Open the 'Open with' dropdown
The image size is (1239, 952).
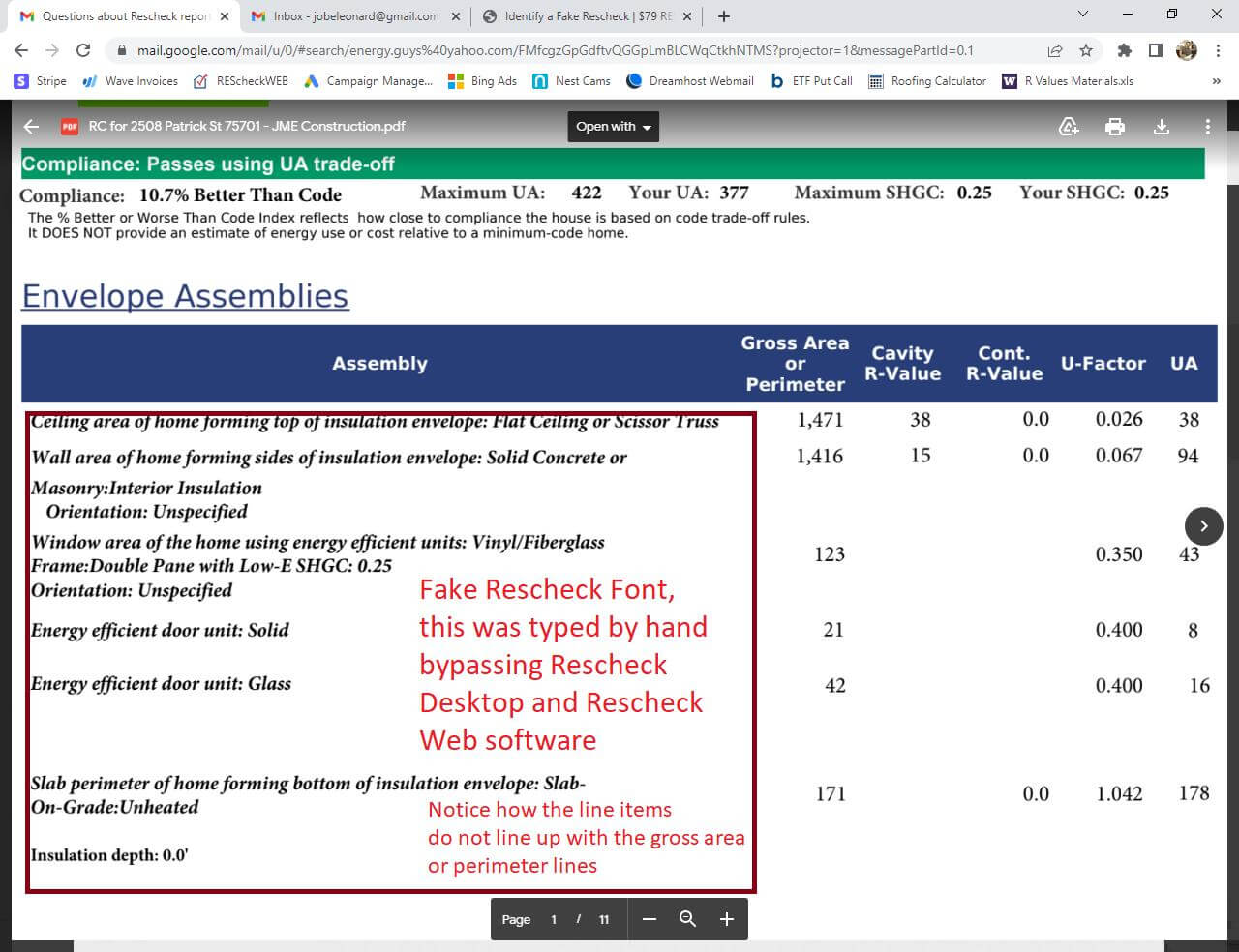613,127
